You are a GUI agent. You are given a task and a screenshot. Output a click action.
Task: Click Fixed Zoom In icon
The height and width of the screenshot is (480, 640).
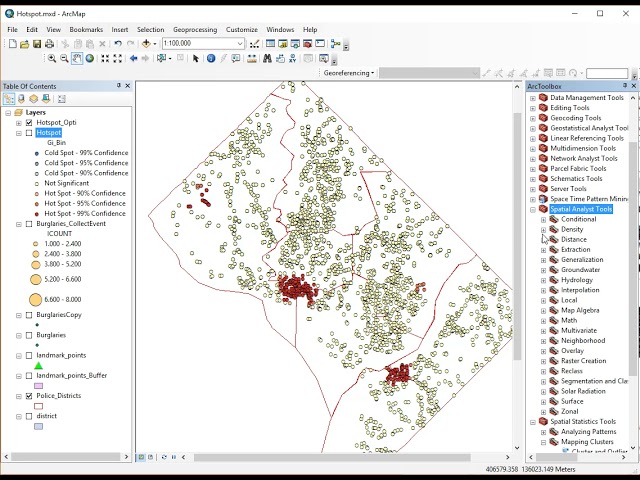coord(105,58)
